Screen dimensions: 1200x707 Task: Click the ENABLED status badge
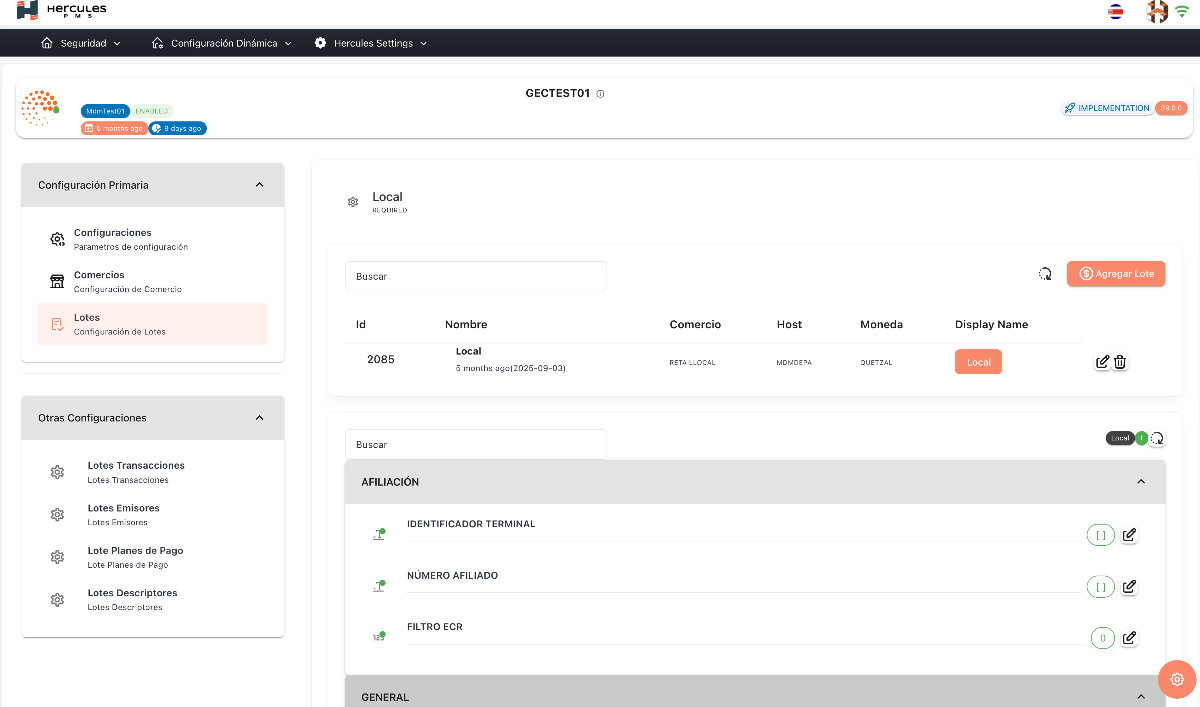click(154, 111)
